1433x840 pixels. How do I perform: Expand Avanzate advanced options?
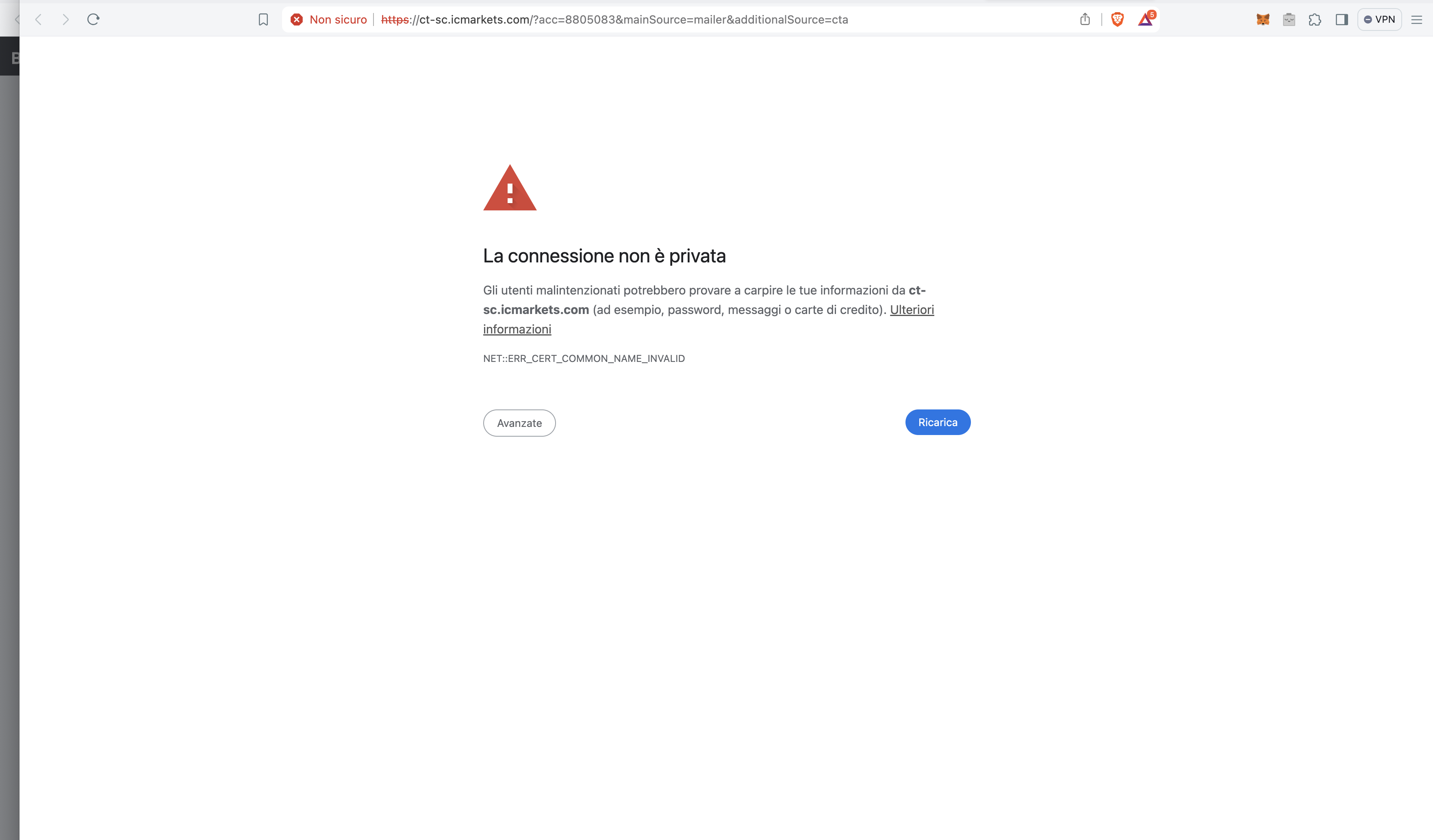[519, 423]
